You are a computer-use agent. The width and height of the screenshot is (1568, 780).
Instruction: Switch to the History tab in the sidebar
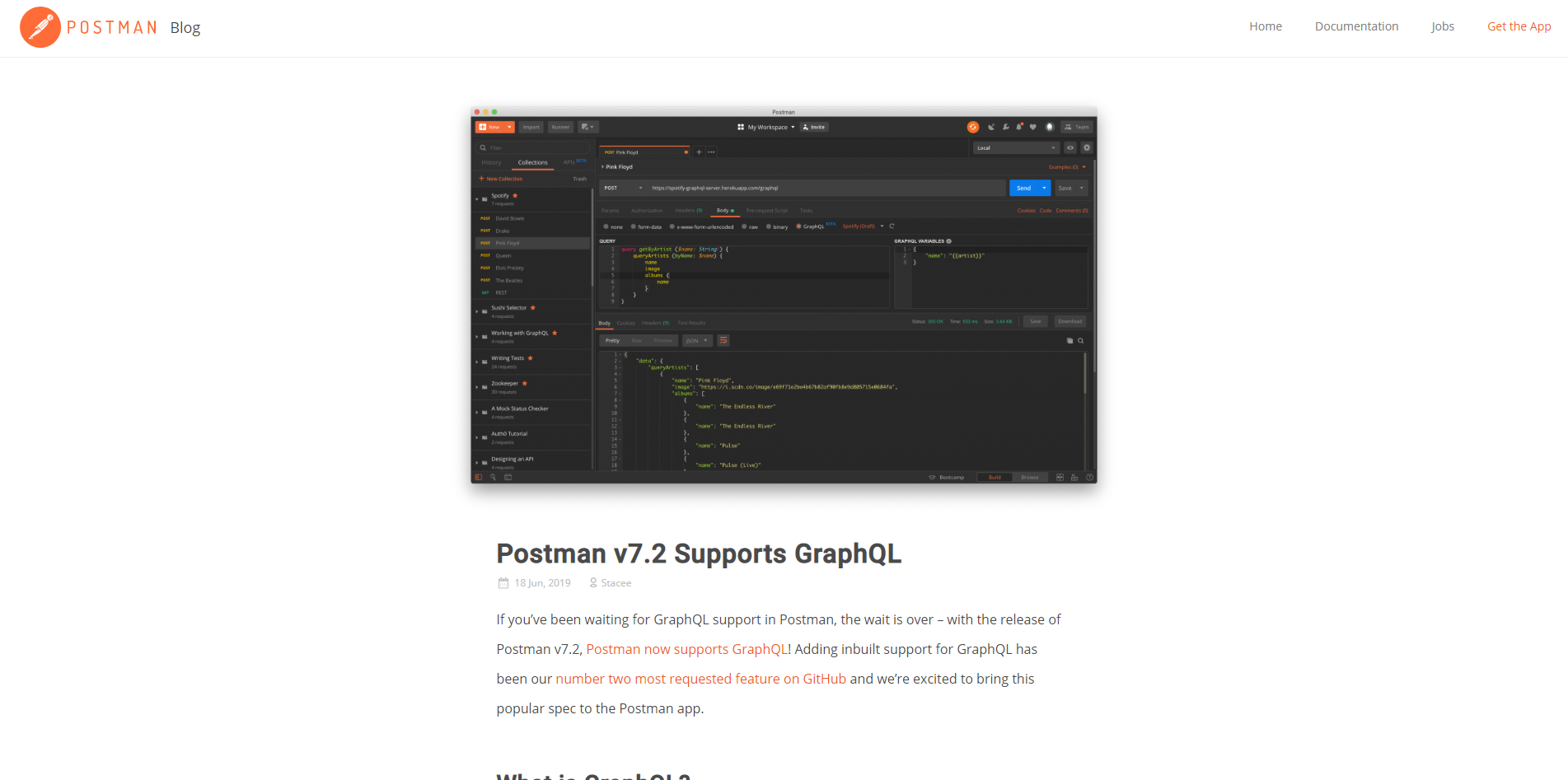tap(491, 162)
